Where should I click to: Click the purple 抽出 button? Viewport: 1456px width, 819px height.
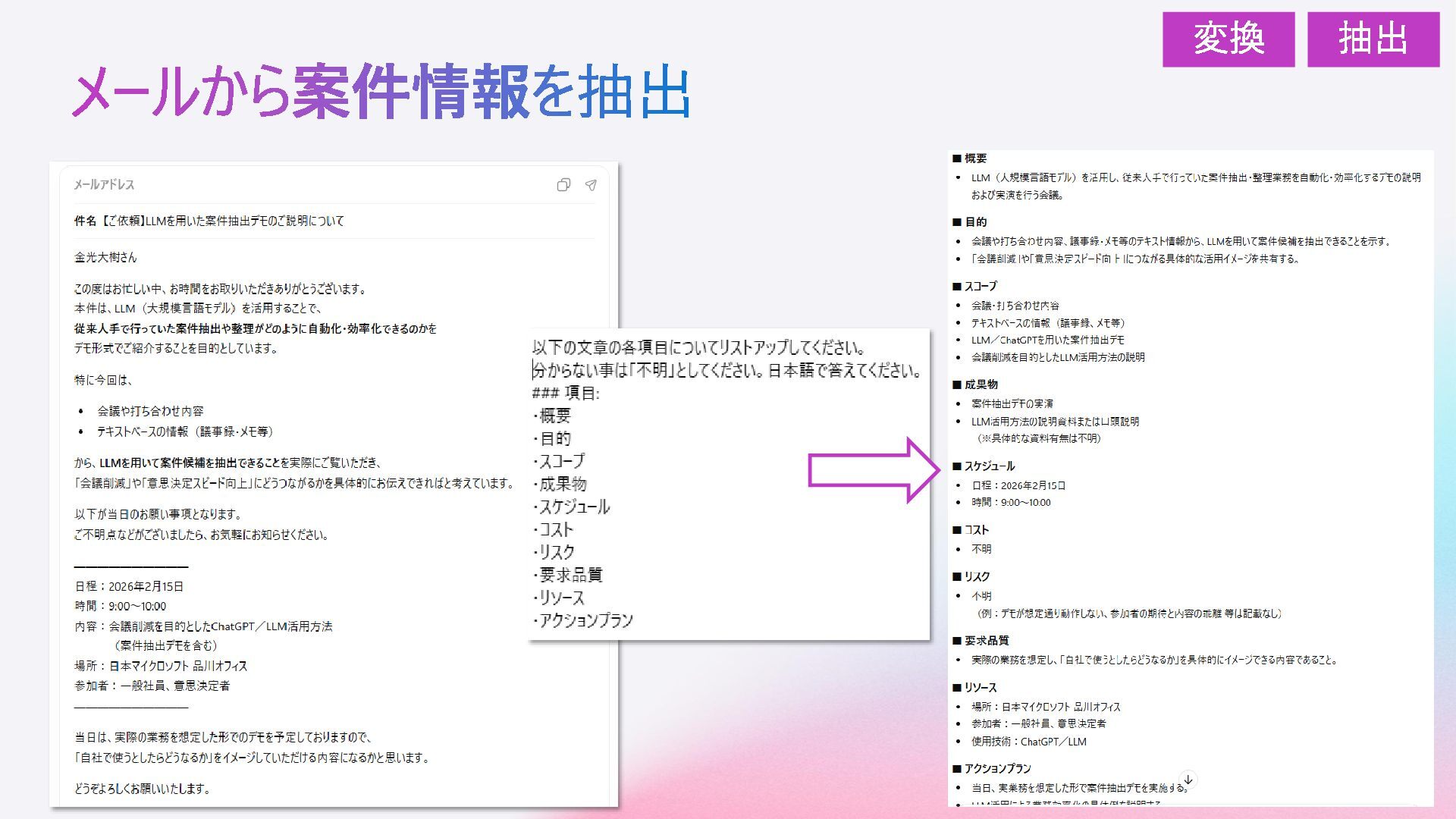(1373, 39)
